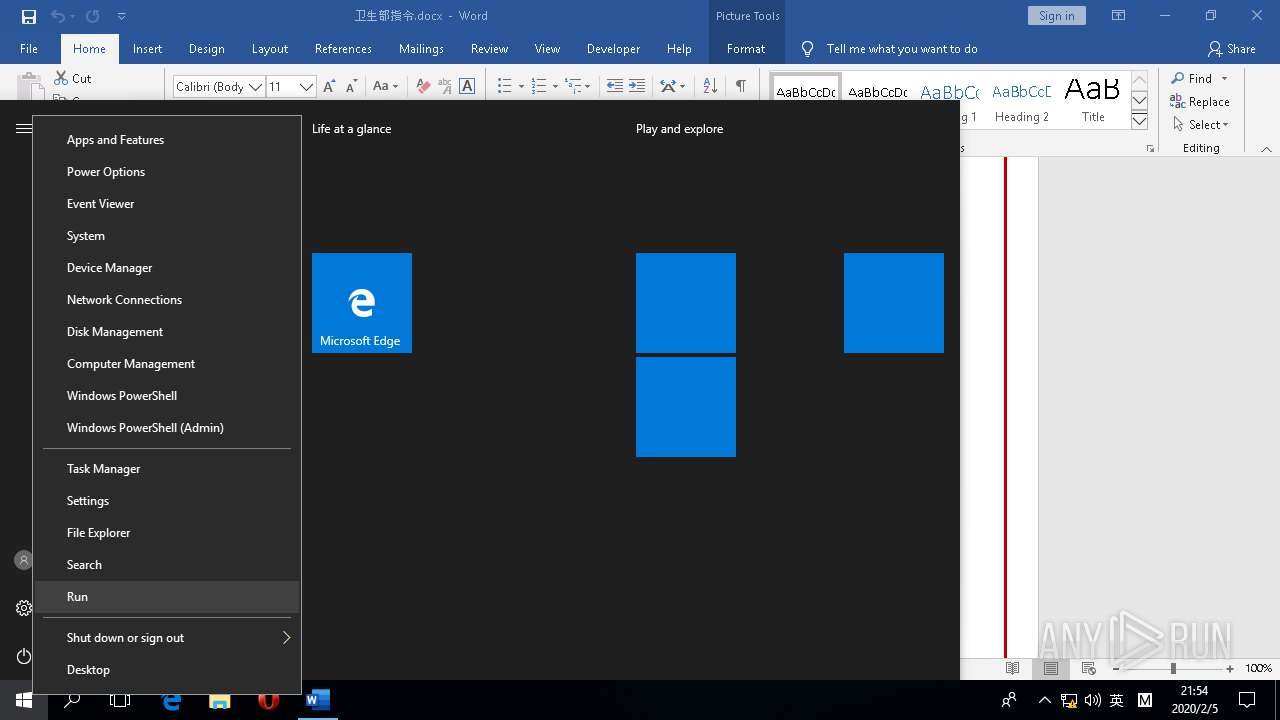Click the Increase Indent icon
1280x720 pixels.
pyautogui.click(x=637, y=86)
